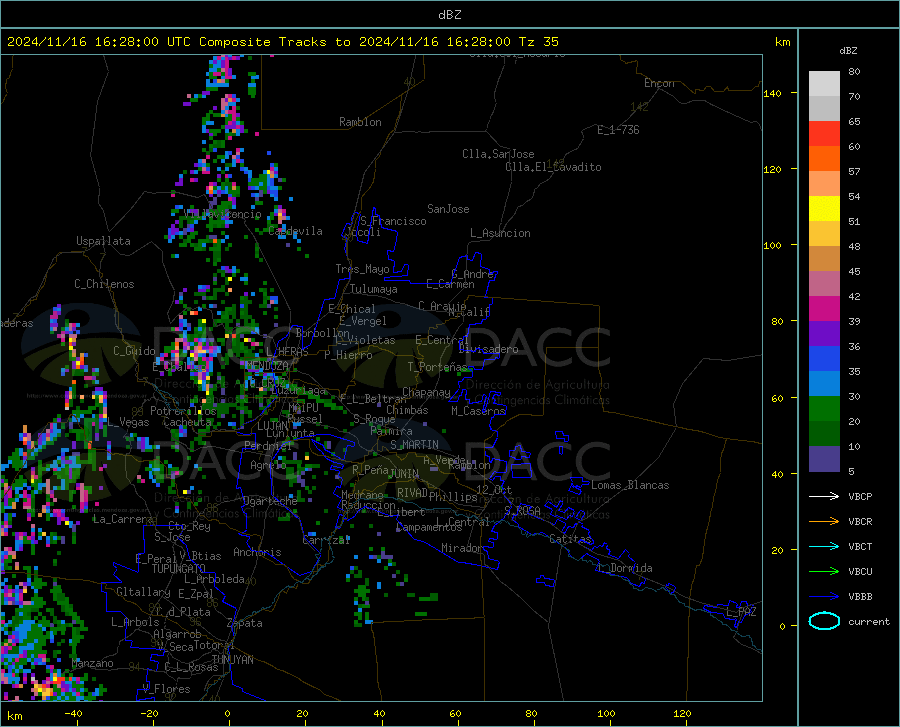Pick the light gray 70-80 dBZ band
Screen dimensions: 900x727
coord(824,83)
